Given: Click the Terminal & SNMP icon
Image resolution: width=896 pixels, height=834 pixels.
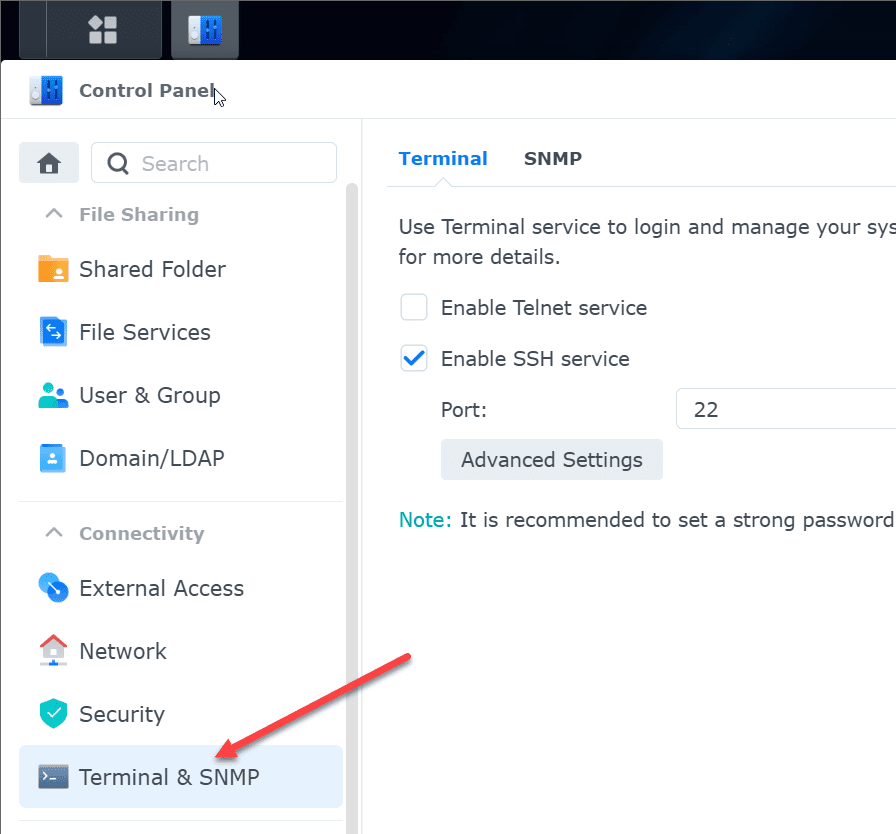Looking at the screenshot, I should pos(53,777).
